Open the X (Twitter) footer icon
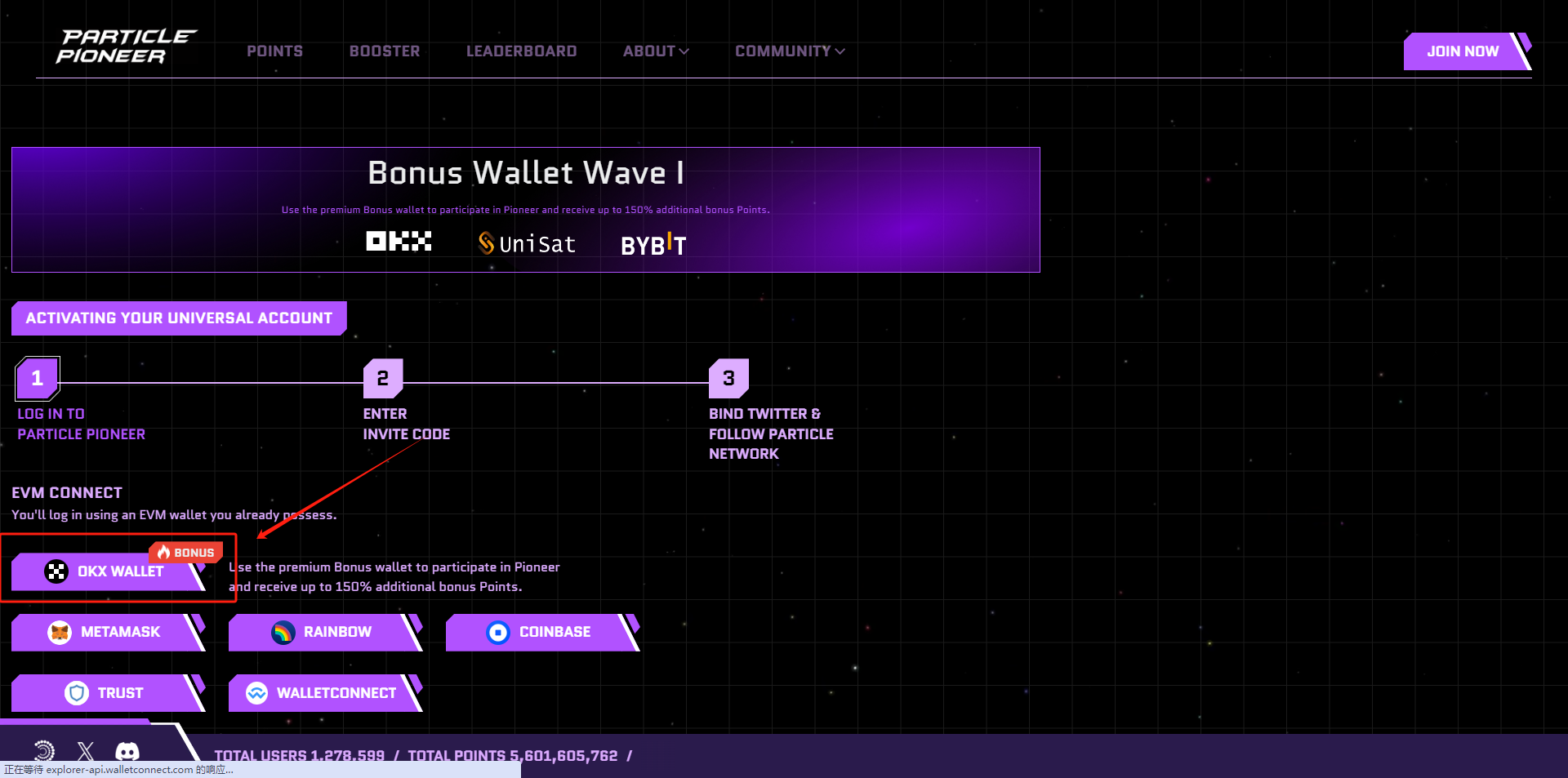1568x778 pixels. [x=86, y=751]
